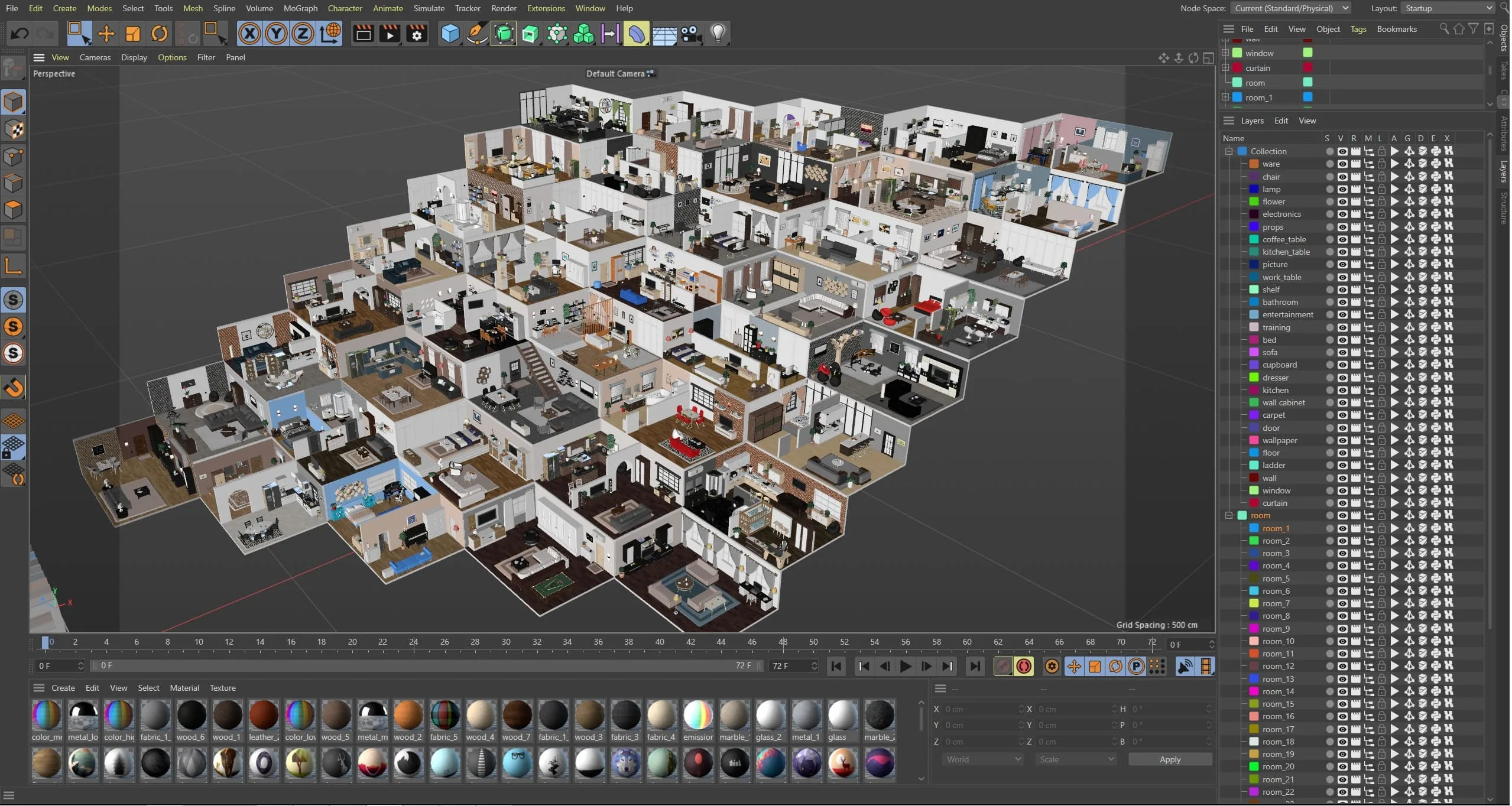Toggle visibility eye for sofa layer

pos(1342,352)
